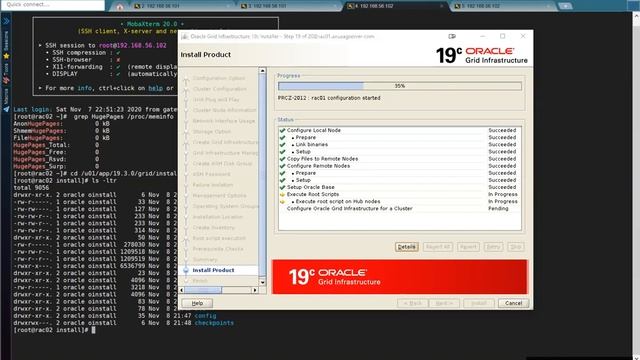Click the Pending status text

(498, 209)
